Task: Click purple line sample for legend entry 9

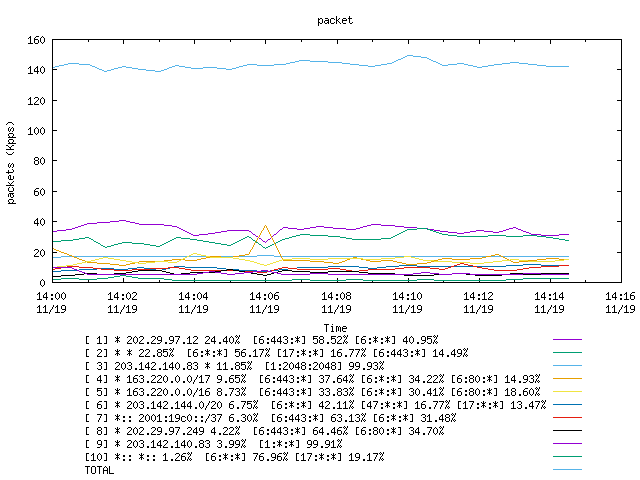Action: point(567,444)
